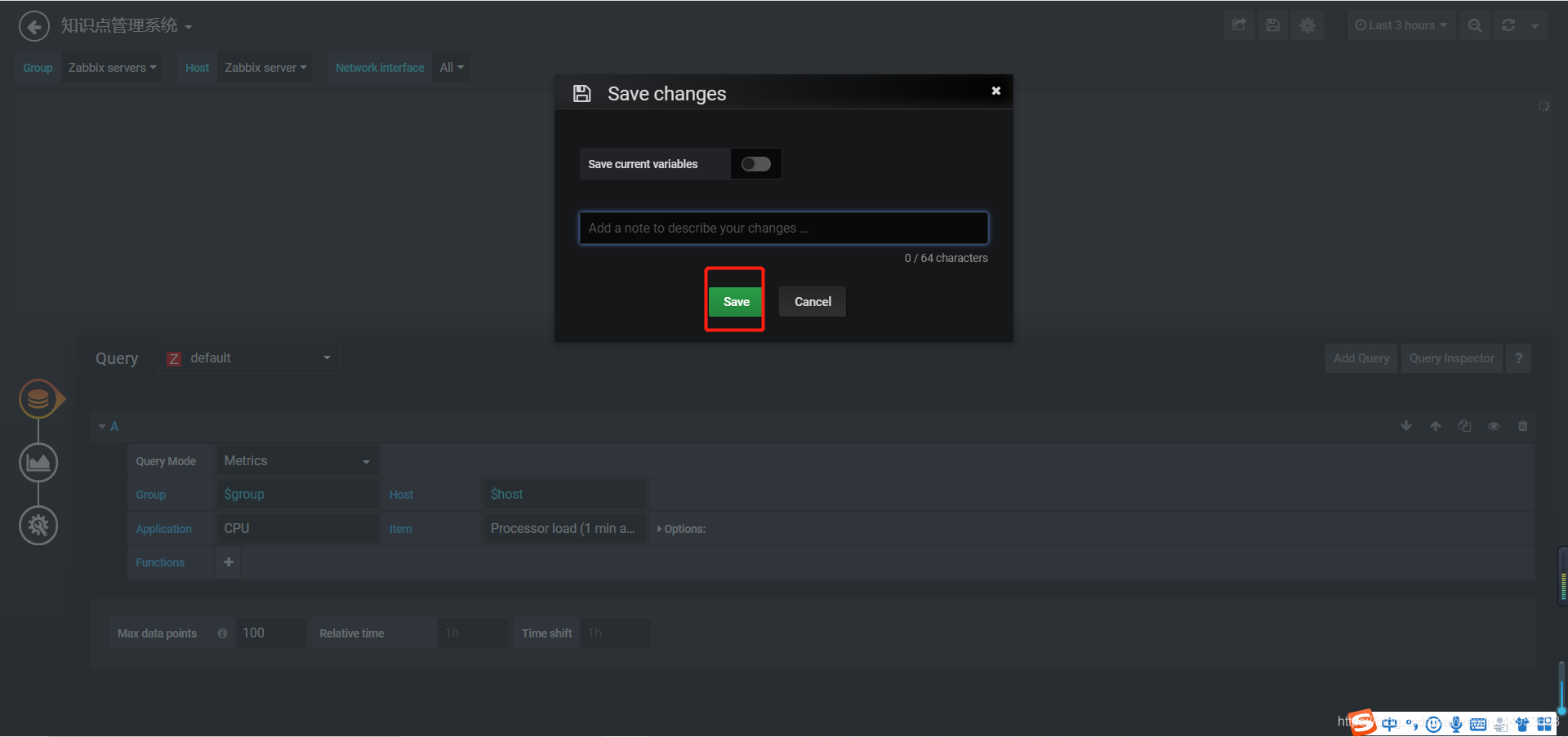Open the Zabbix servers group dropdown
The width and height of the screenshot is (1568, 737).
coord(112,68)
